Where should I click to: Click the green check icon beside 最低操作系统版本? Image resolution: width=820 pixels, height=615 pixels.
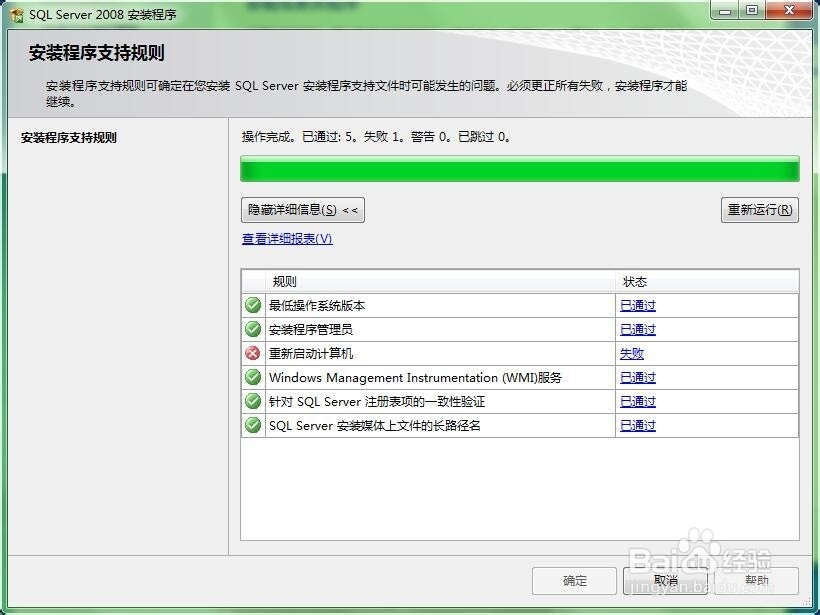[x=252, y=305]
